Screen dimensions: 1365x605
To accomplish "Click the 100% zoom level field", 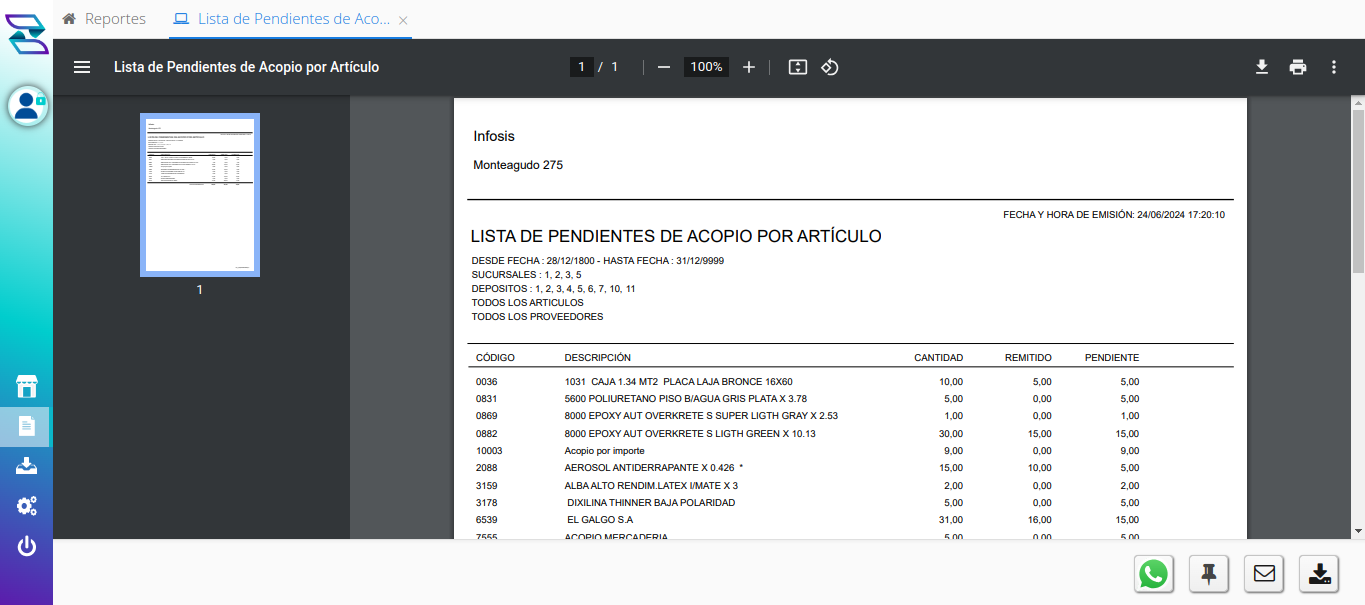I will (707, 67).
